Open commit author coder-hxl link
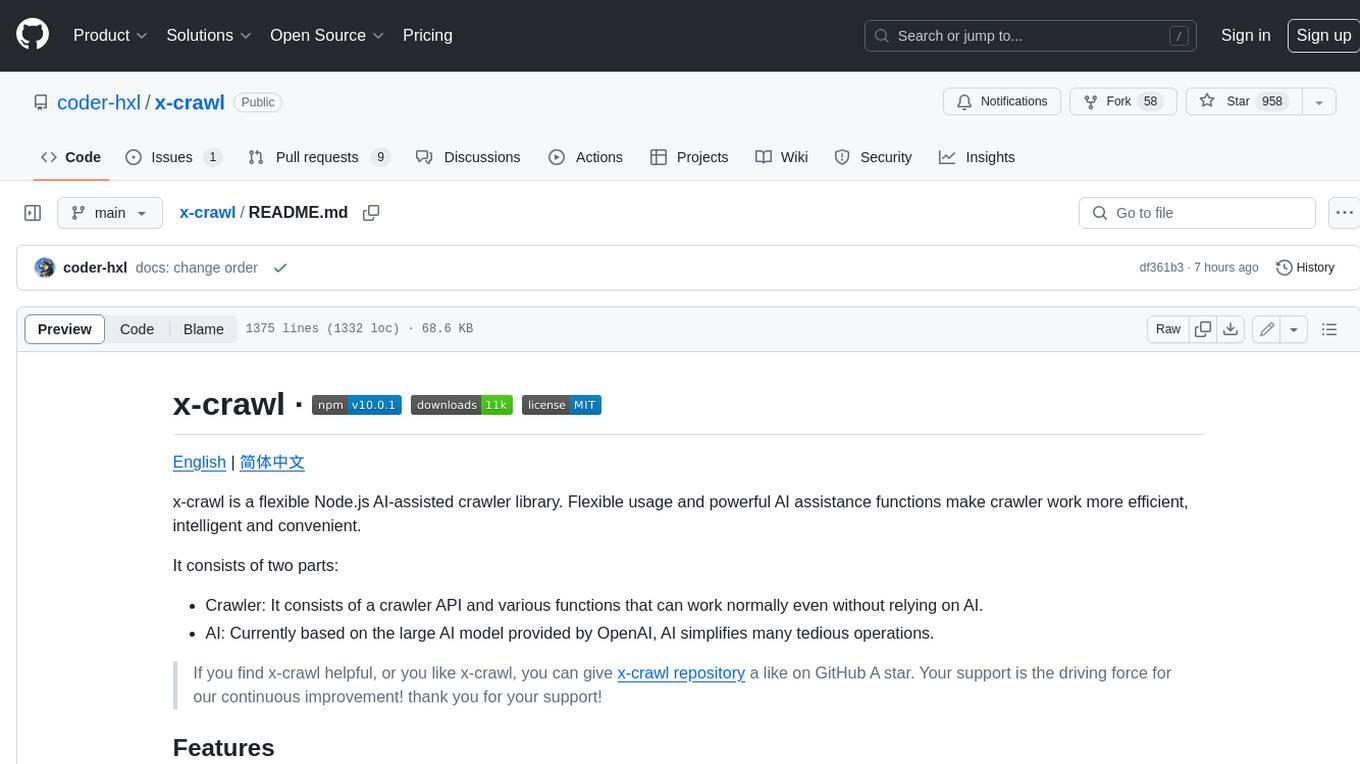This screenshot has height=764, width=1360. [95, 268]
